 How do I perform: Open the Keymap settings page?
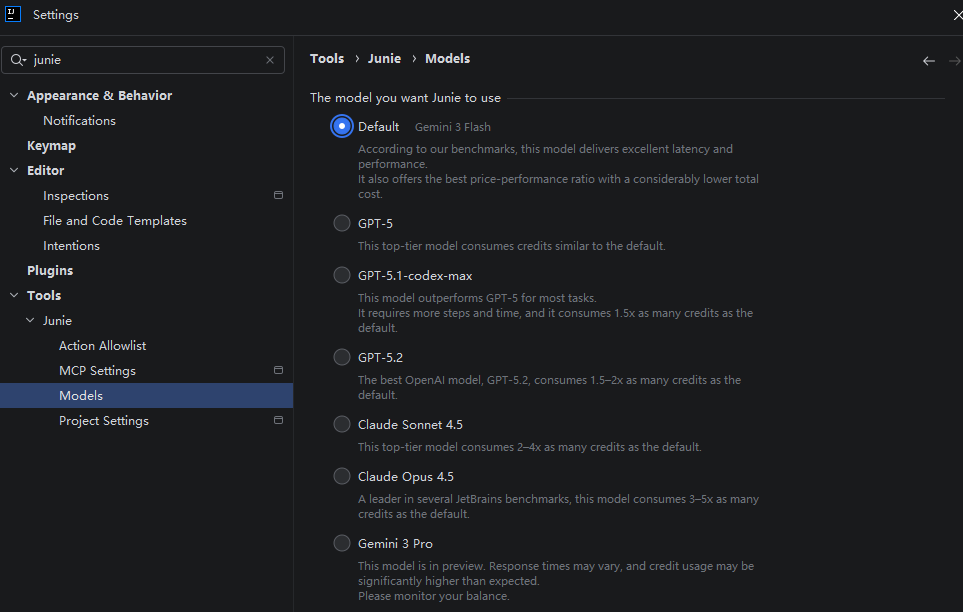click(51, 146)
